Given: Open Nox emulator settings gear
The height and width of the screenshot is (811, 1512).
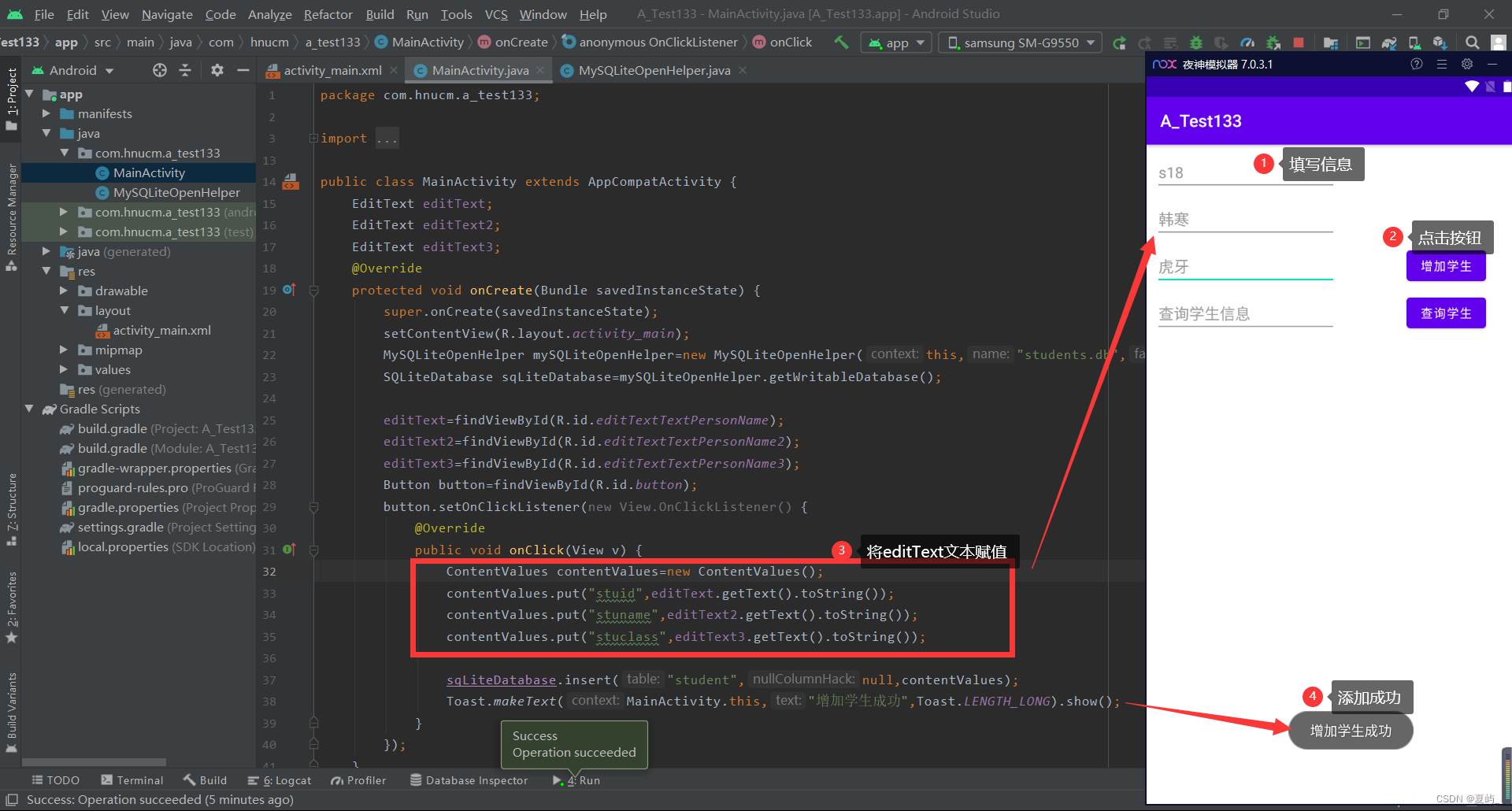Looking at the screenshot, I should (x=1466, y=65).
